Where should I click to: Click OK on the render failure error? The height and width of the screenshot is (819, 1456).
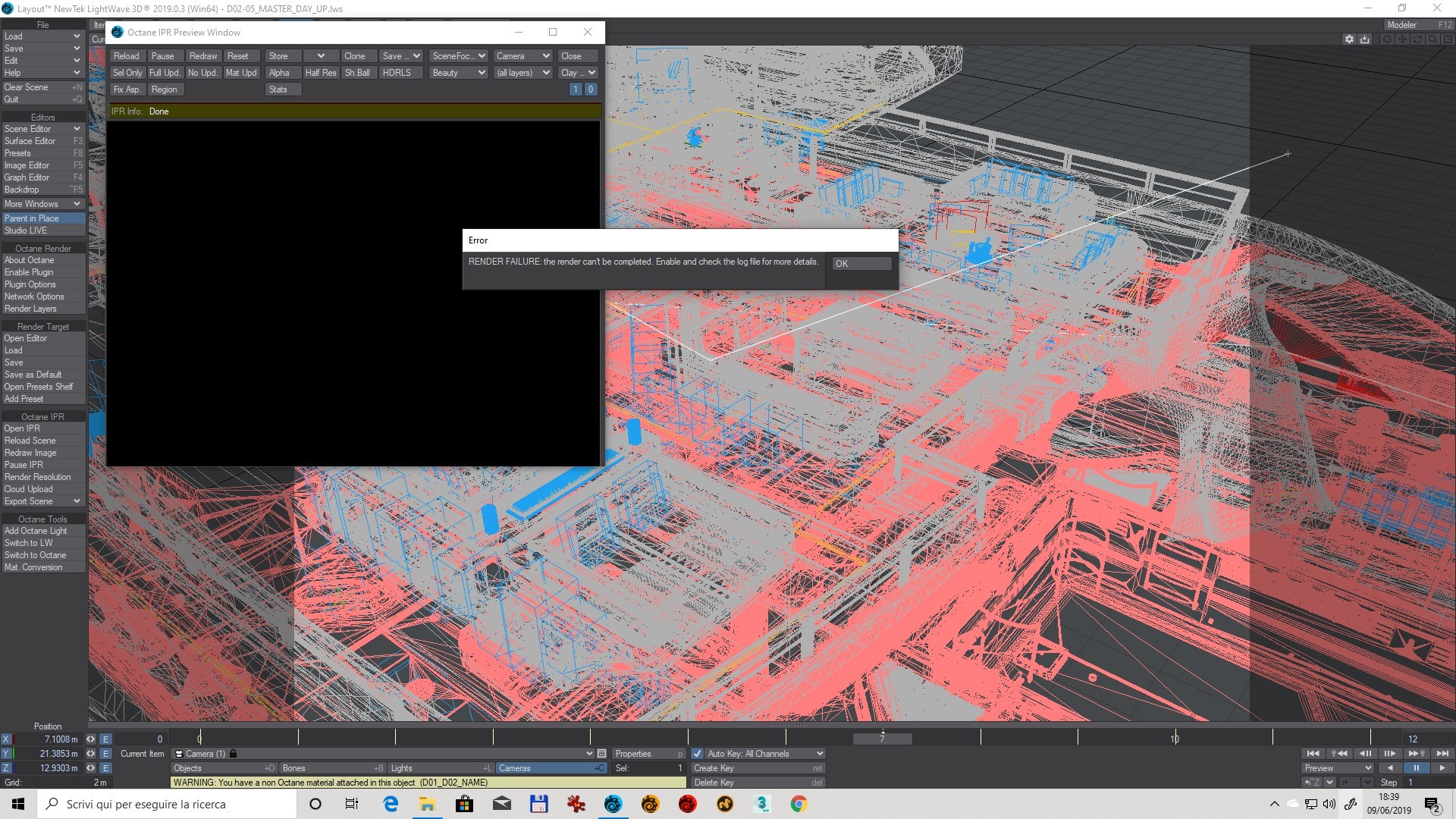[861, 264]
